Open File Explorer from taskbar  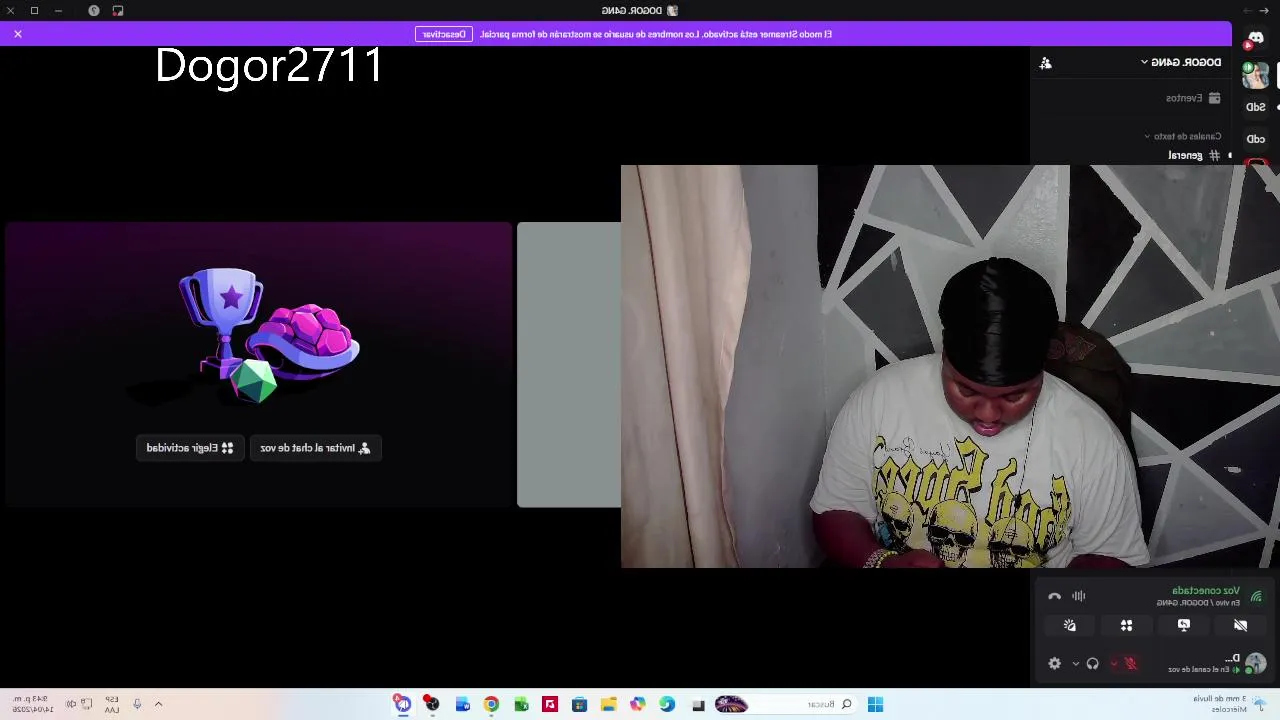608,704
